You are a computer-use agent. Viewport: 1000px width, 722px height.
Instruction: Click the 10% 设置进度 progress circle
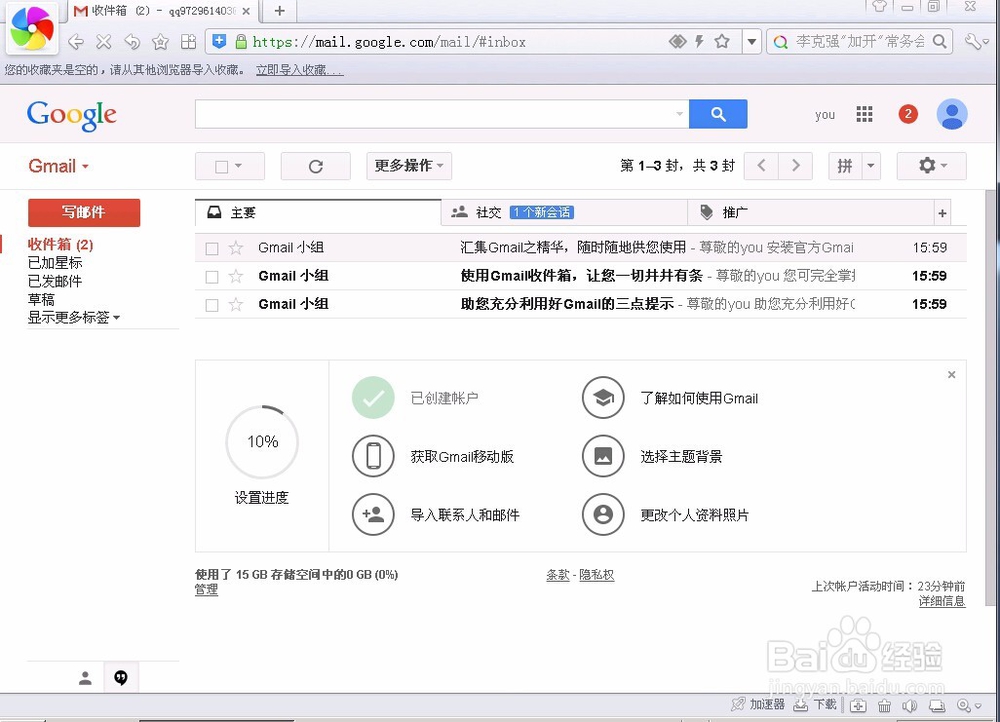click(x=262, y=441)
